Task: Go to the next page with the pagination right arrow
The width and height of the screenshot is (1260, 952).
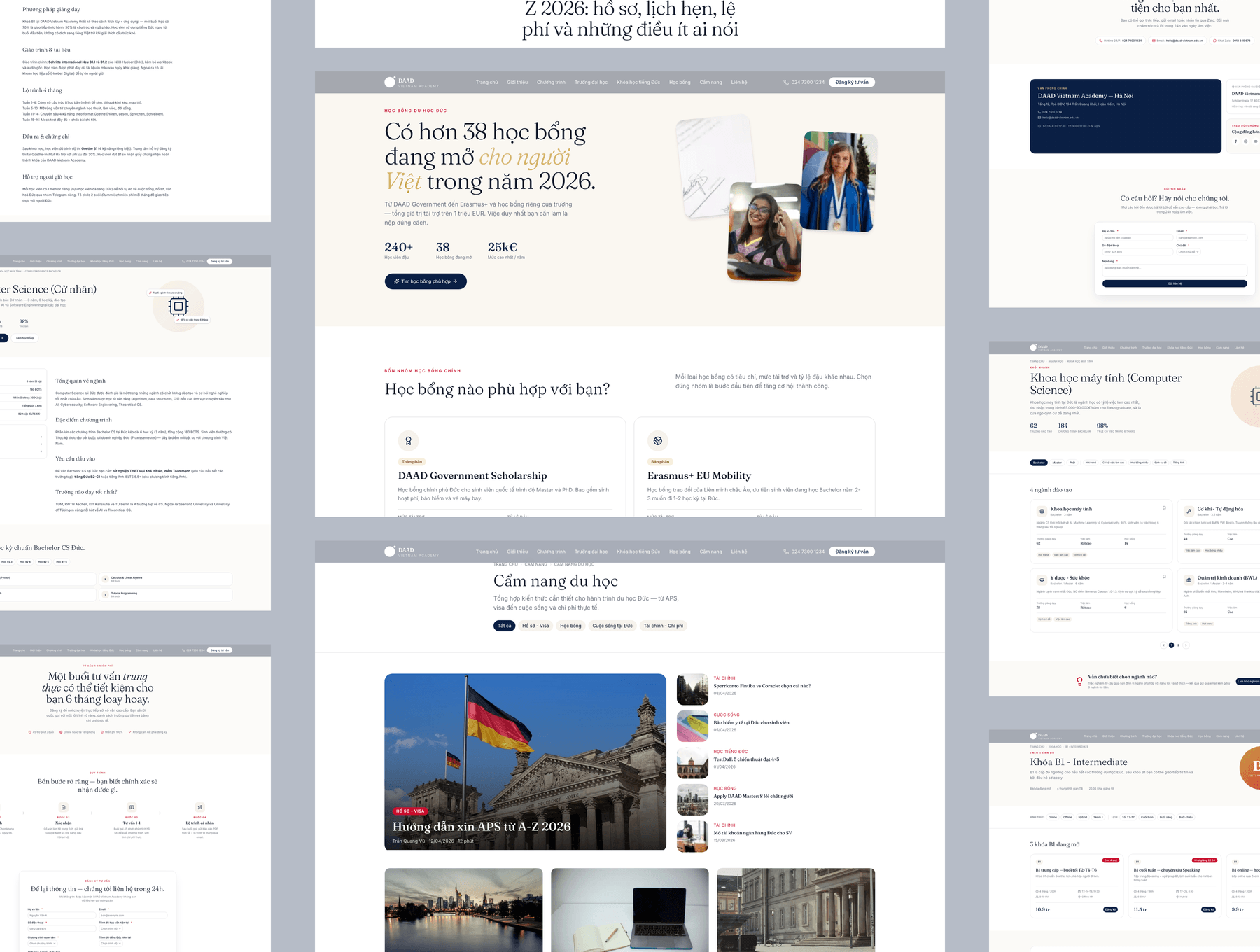Action: point(1186,645)
